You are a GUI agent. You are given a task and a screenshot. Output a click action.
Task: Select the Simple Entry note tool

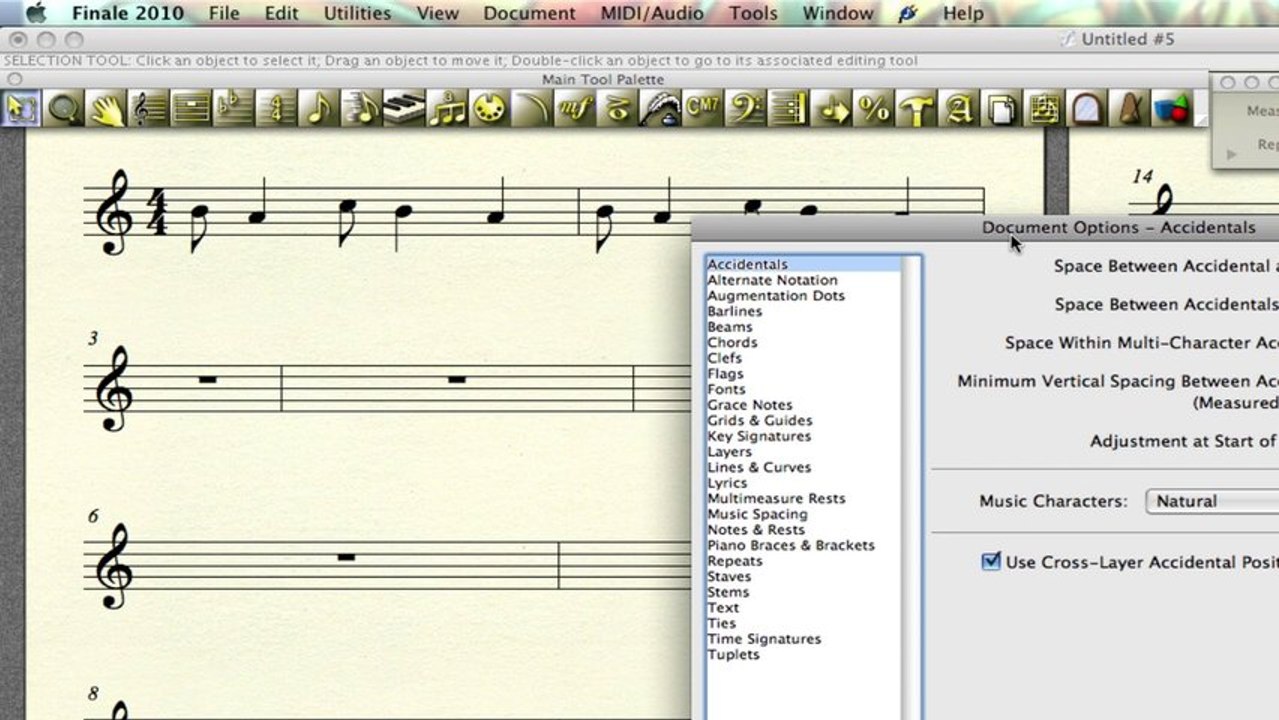318,108
